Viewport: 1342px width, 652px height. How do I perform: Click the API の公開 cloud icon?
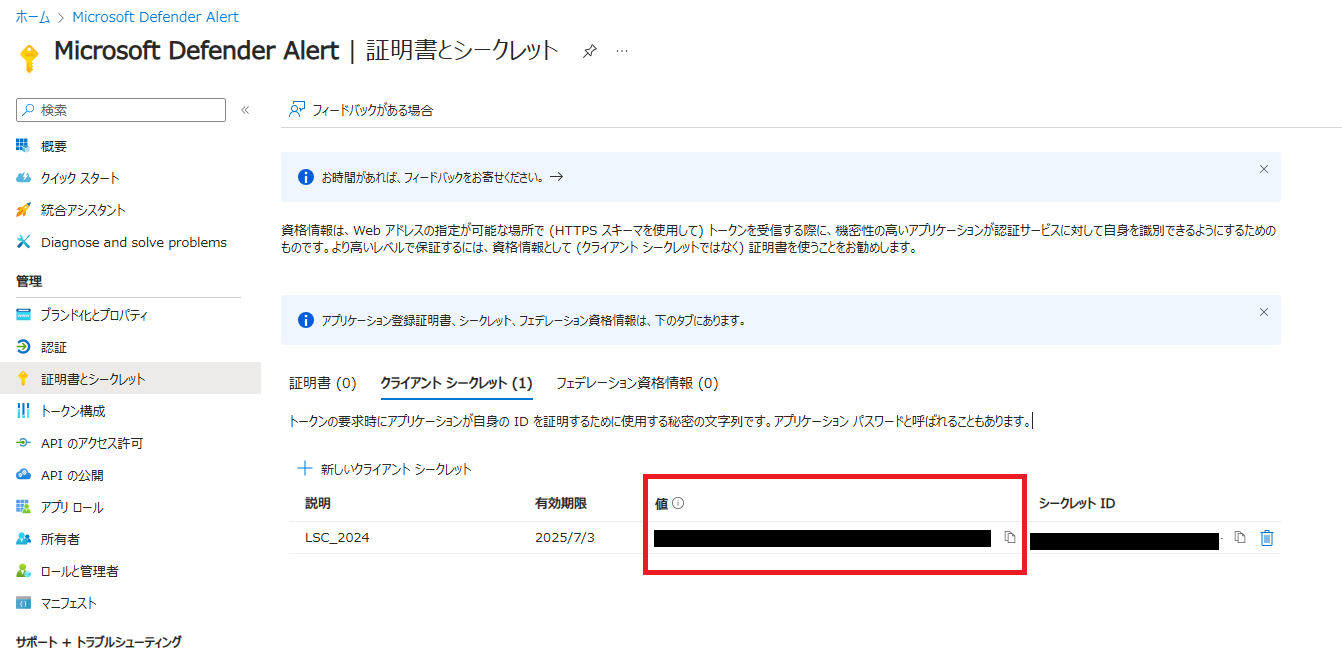click(x=23, y=475)
